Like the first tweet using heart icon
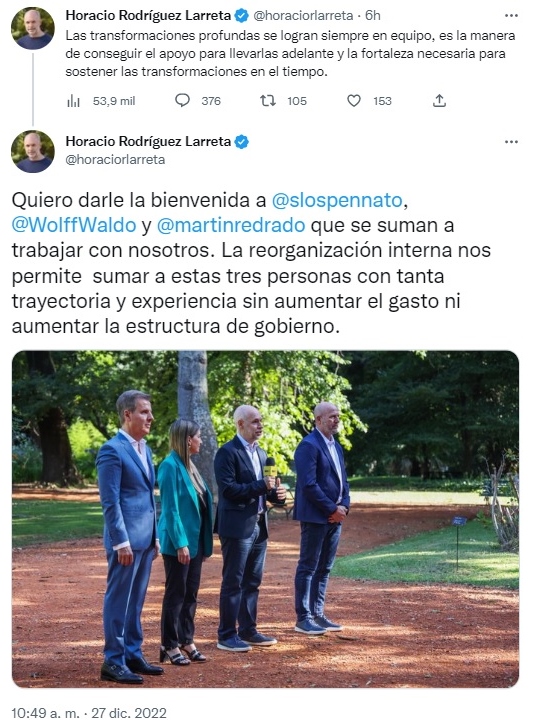This screenshot has width=533, height=720. [353, 101]
